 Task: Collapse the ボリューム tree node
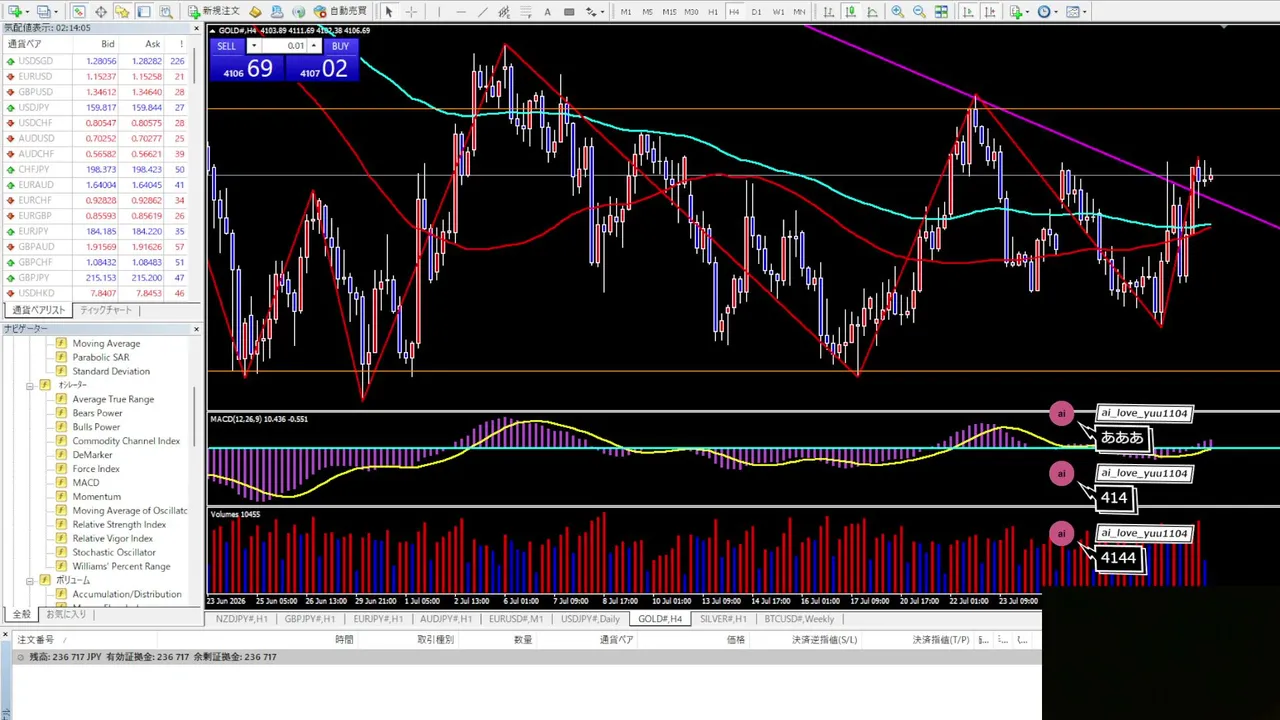tap(30, 581)
